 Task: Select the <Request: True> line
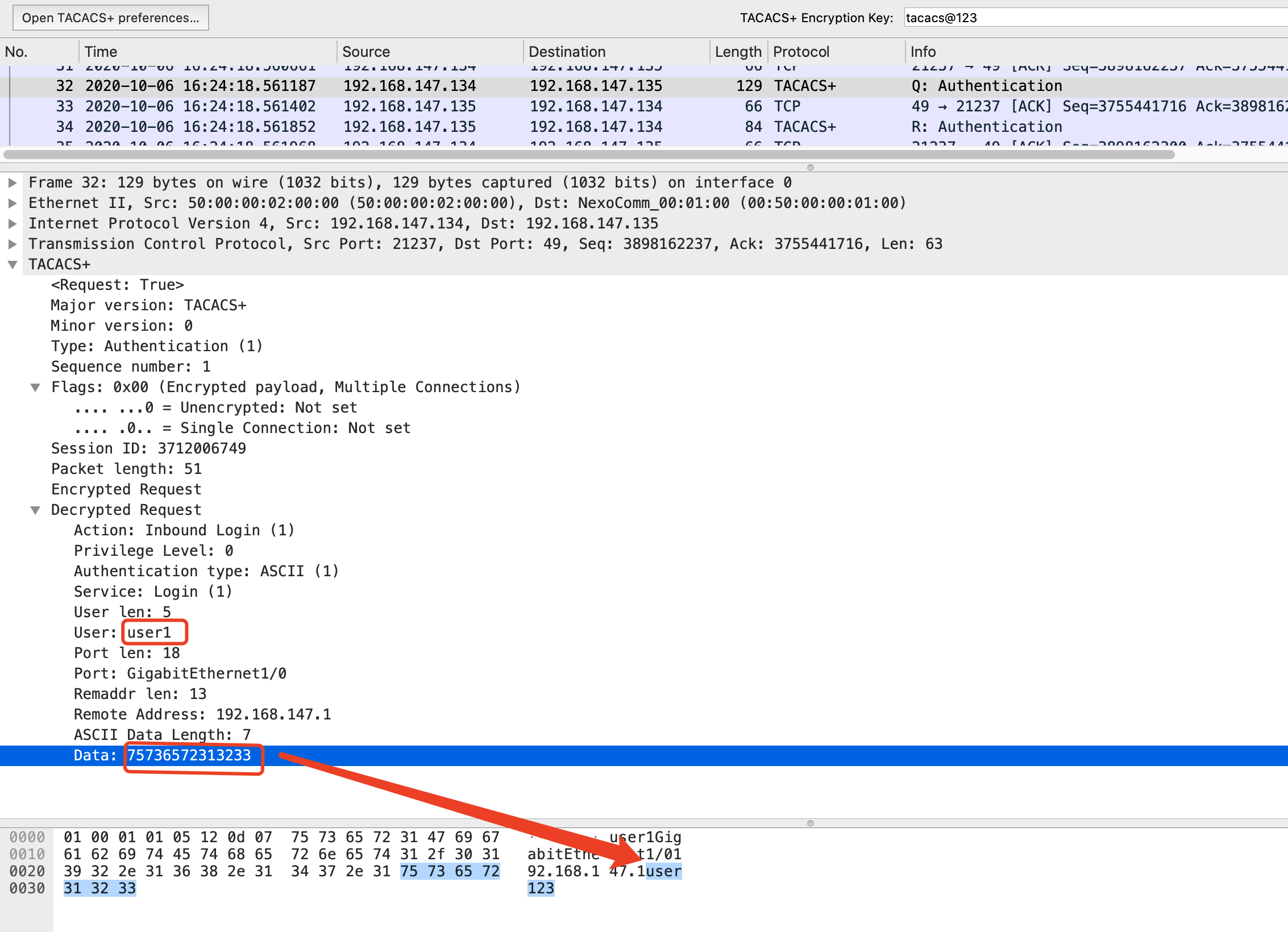coord(118,285)
